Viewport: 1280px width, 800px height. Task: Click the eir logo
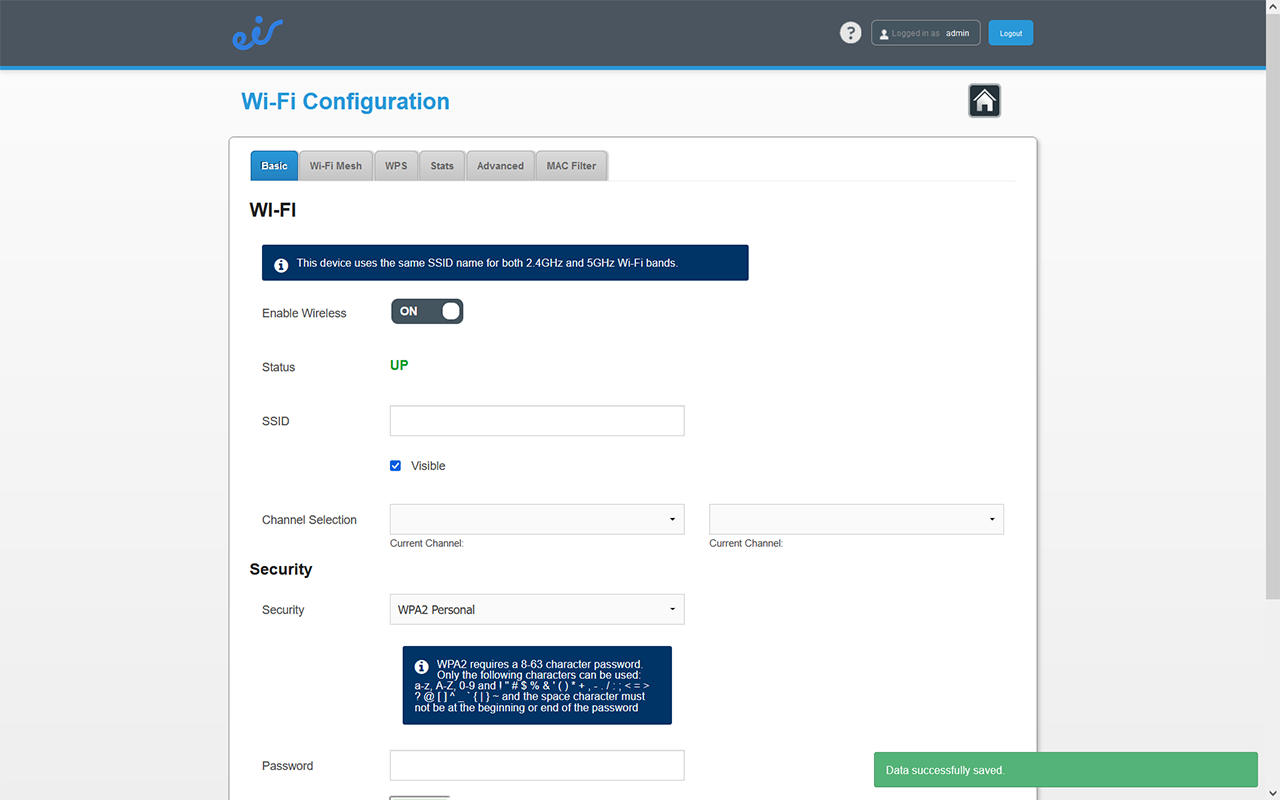[257, 34]
